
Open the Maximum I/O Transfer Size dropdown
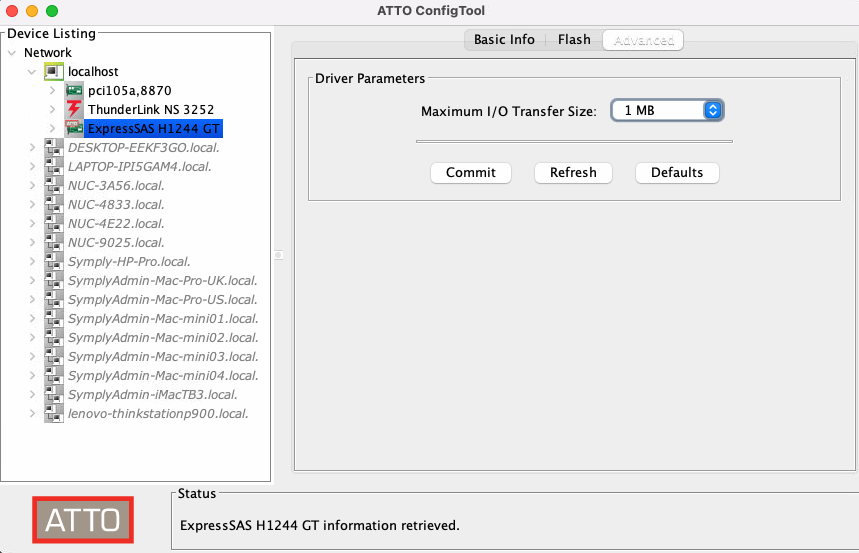[667, 110]
